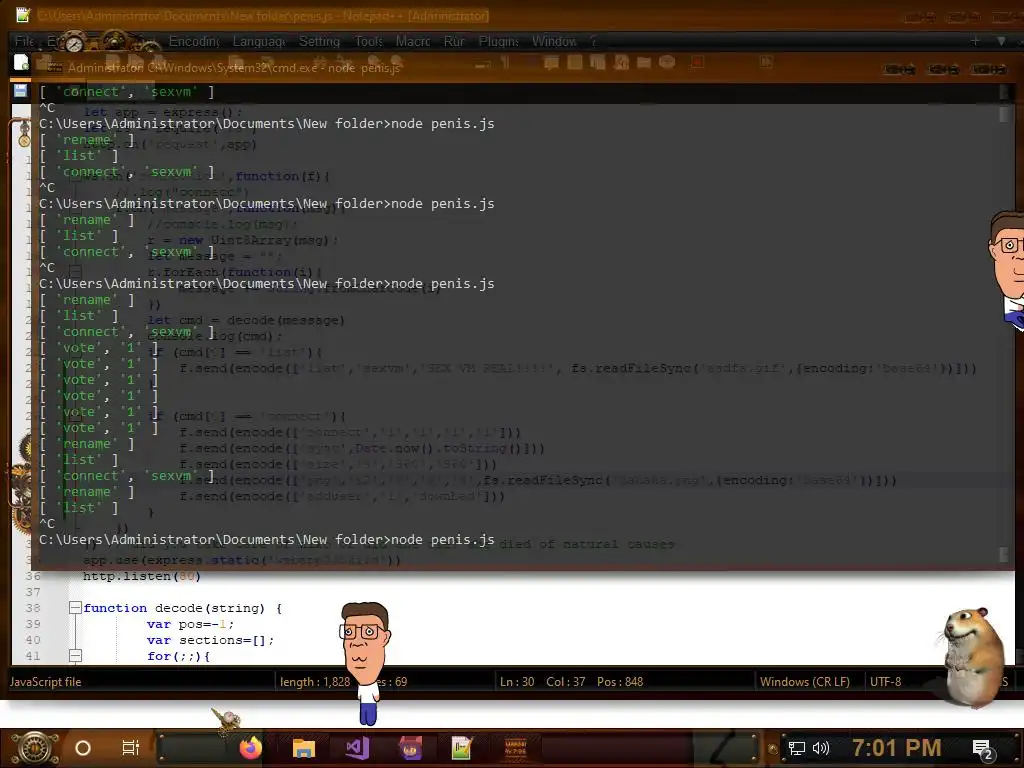Open the Plugins menu
The image size is (1024, 768).
coord(499,41)
